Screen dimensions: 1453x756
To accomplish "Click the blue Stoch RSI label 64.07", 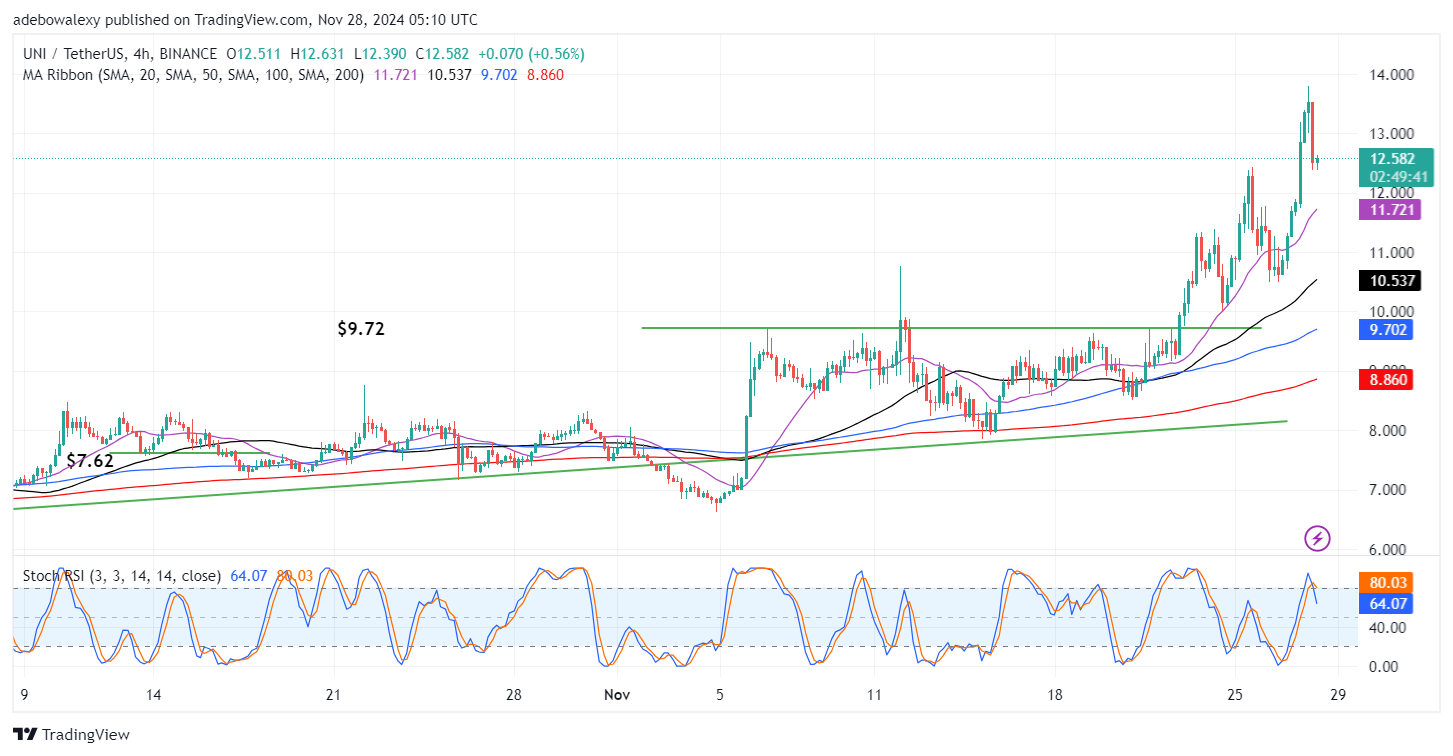I will point(1385,603).
